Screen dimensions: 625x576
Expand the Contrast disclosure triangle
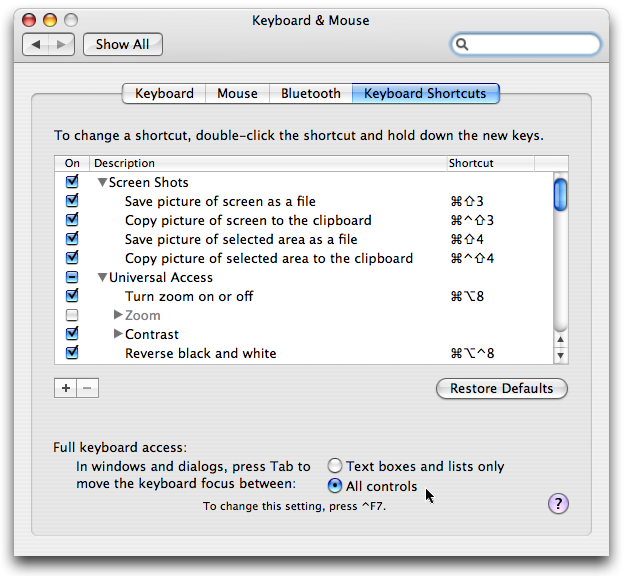(x=118, y=334)
